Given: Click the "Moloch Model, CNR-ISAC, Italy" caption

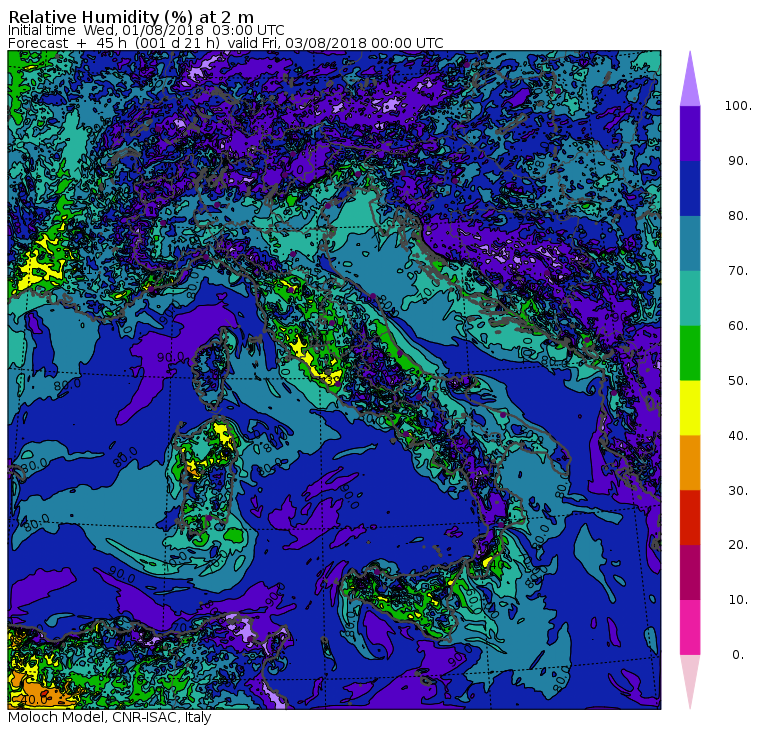Looking at the screenshot, I should 110,717.
